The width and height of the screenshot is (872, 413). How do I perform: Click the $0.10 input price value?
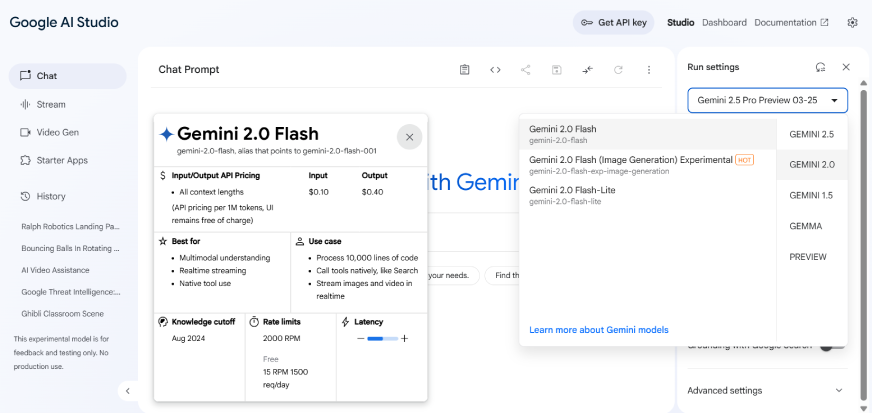(319, 192)
